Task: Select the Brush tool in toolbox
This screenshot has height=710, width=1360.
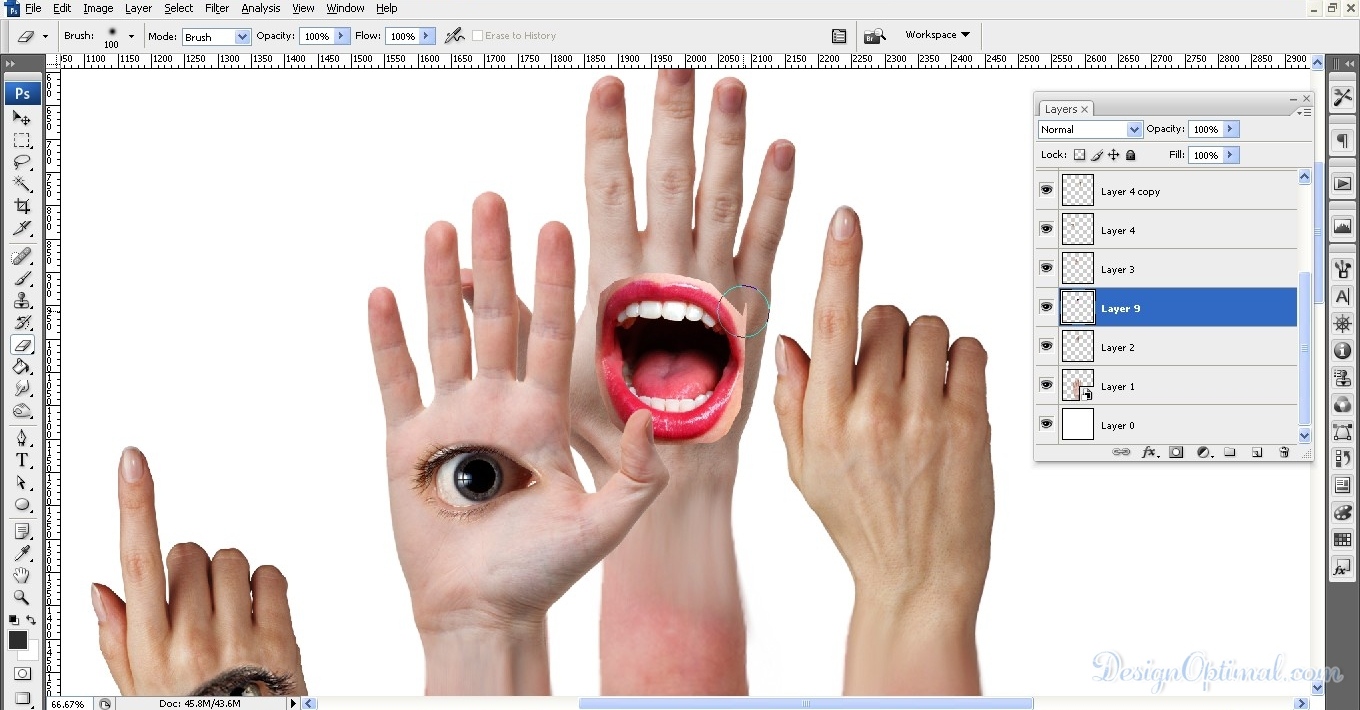Action: point(22,279)
